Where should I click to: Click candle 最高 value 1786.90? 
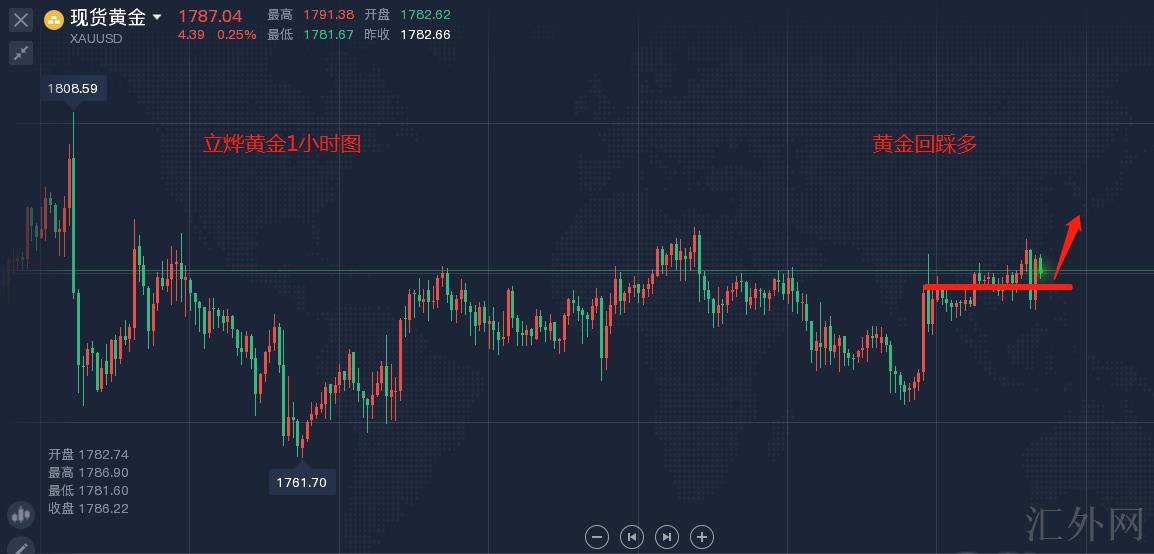click(x=104, y=472)
